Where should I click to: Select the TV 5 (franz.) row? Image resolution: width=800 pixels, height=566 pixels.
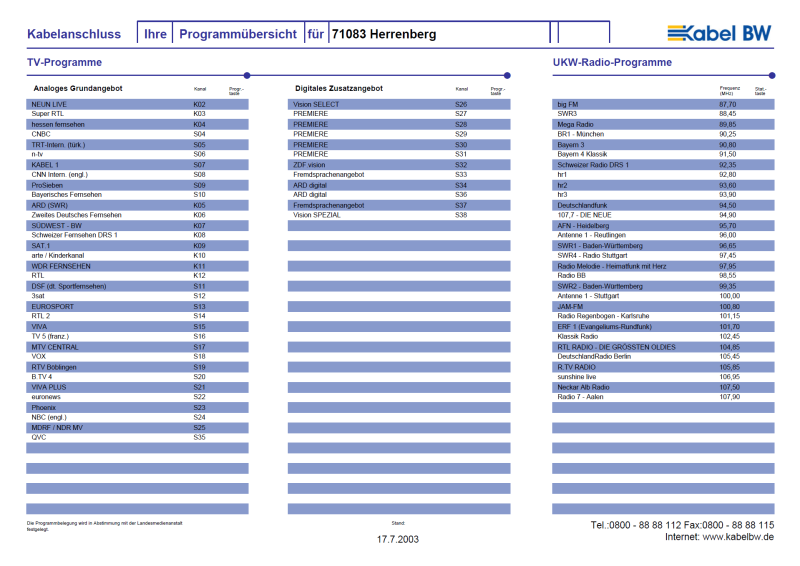(x=137, y=336)
